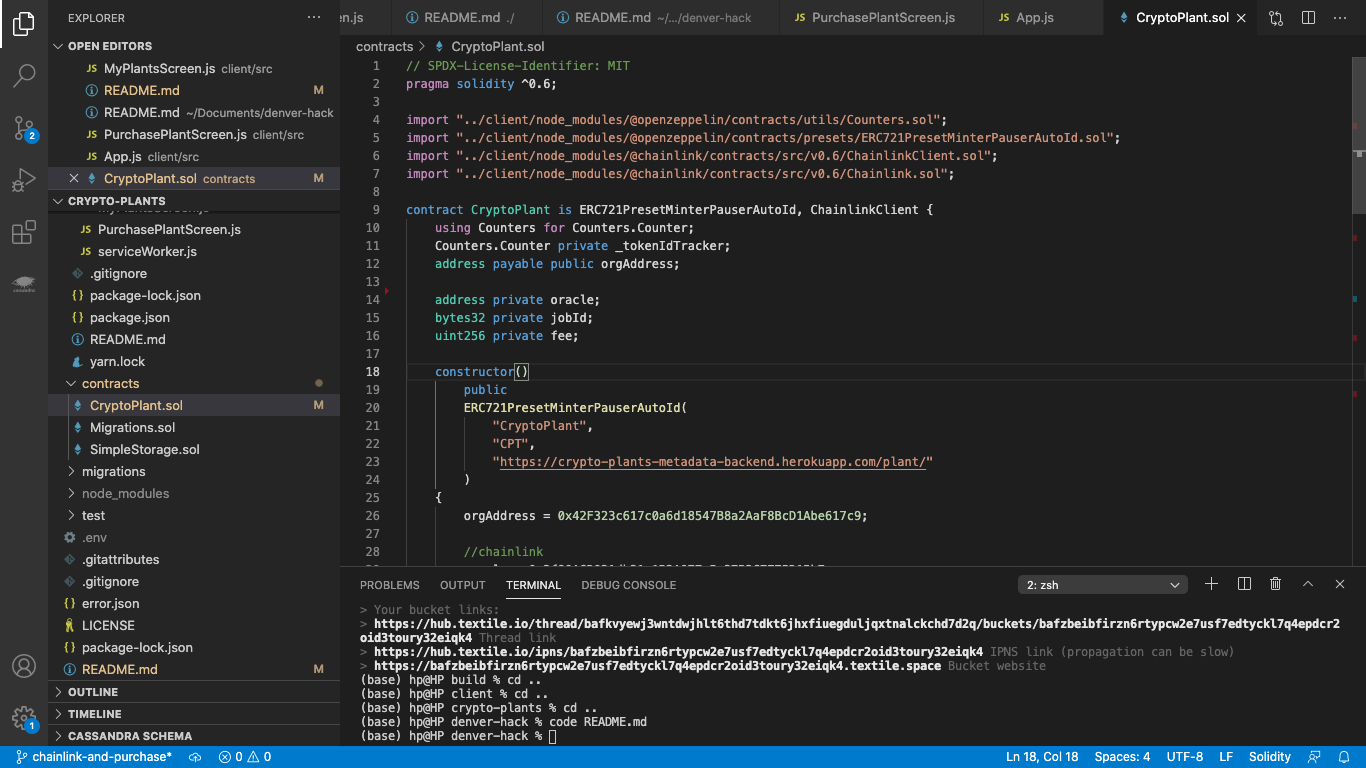Open the Extensions view
Screen dimensions: 1366x768
[24, 233]
